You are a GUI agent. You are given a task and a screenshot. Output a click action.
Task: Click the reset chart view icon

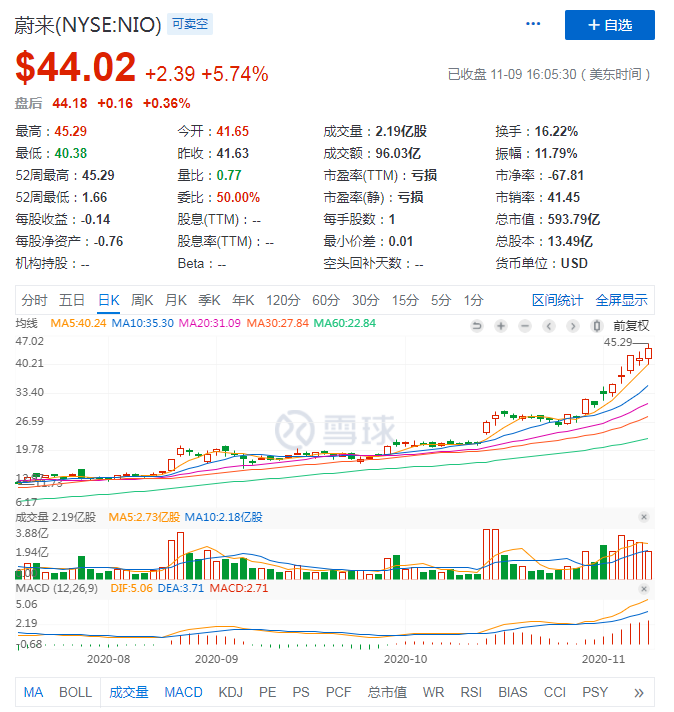(x=477, y=326)
